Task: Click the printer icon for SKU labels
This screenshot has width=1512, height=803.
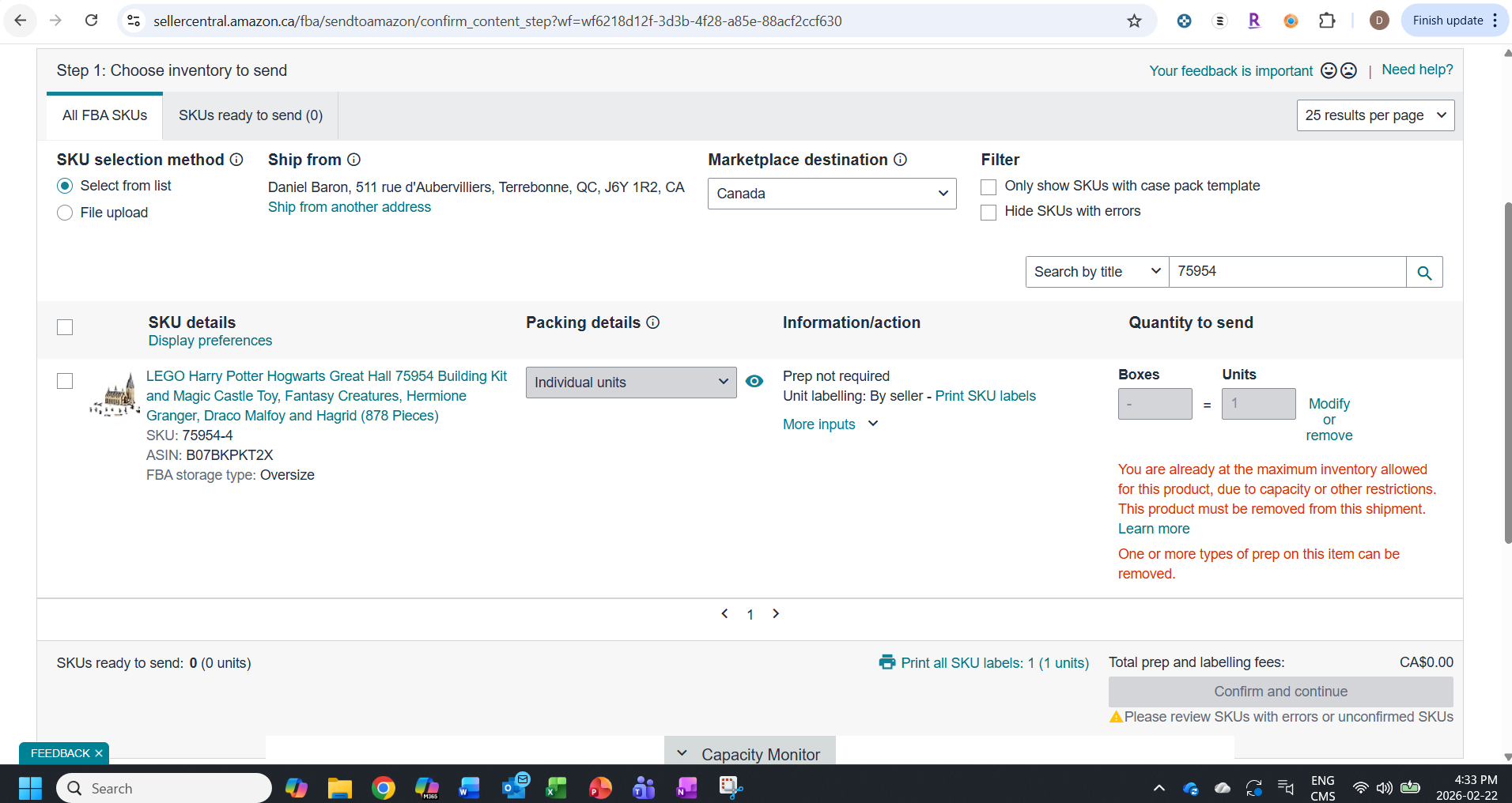Action: coord(887,662)
